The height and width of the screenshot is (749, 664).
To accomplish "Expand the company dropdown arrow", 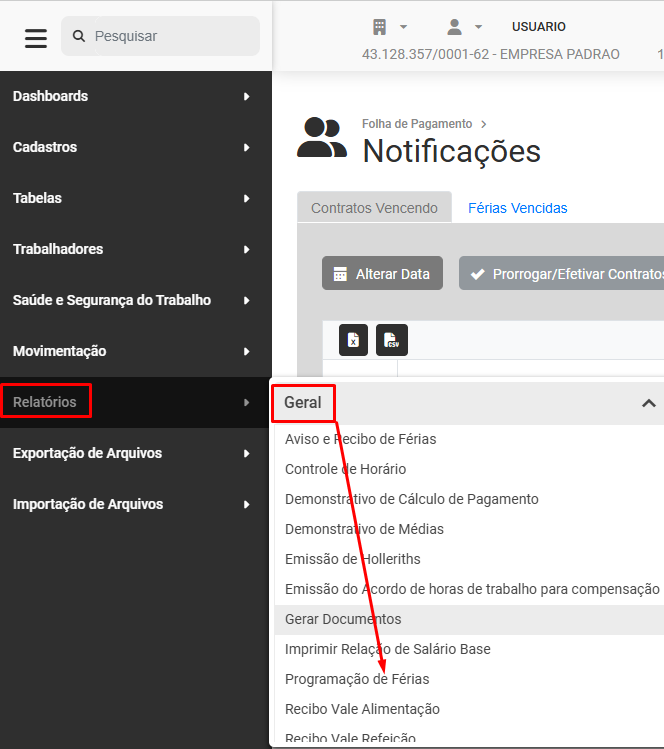I will [x=404, y=27].
